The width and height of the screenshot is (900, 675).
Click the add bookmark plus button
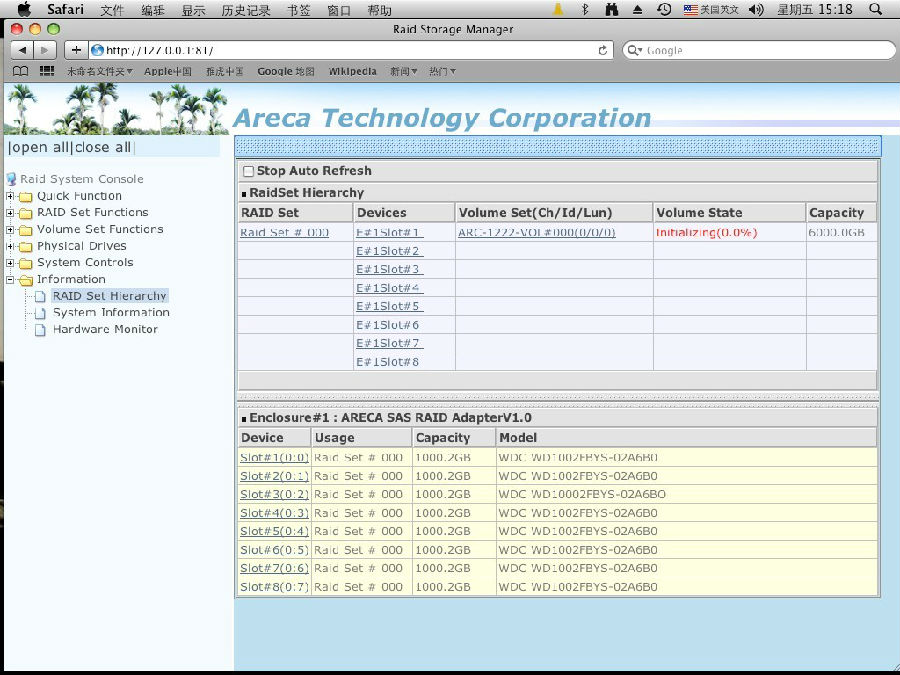point(76,50)
